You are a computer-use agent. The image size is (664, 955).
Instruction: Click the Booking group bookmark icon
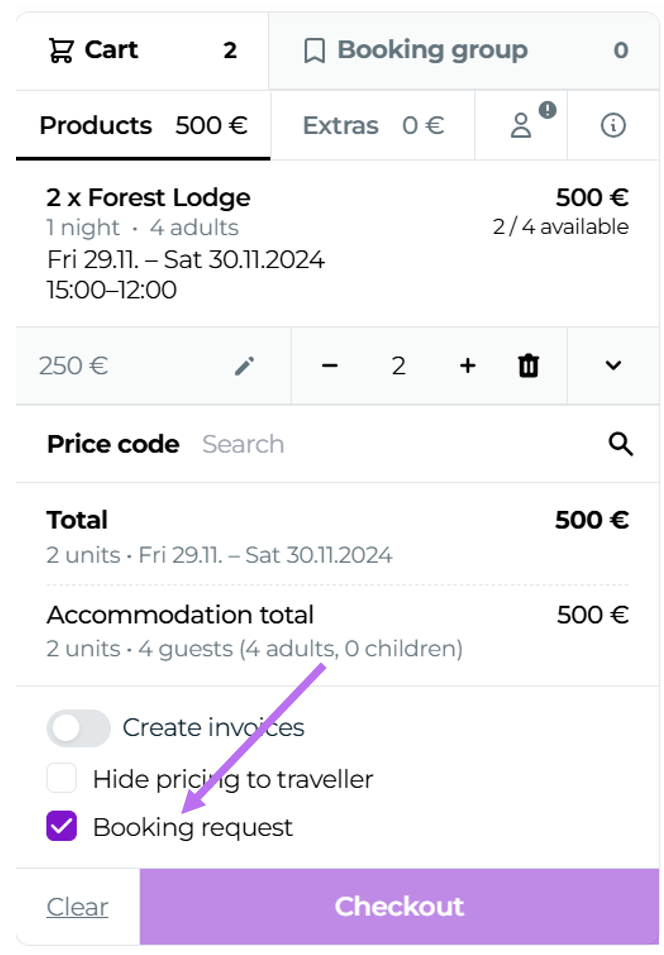pos(314,50)
